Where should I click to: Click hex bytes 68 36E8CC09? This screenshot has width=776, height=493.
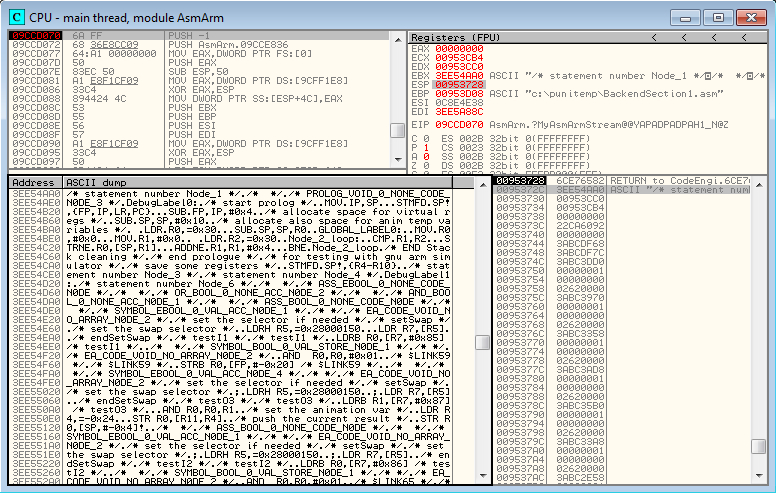(x=105, y=45)
